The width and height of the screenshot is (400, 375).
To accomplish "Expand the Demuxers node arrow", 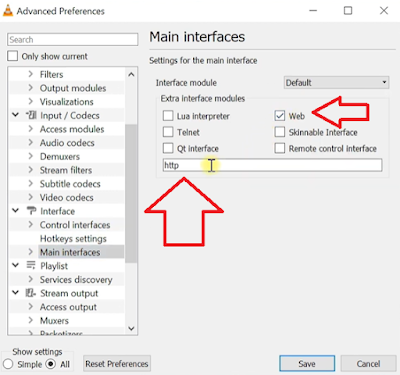I will point(31,156).
